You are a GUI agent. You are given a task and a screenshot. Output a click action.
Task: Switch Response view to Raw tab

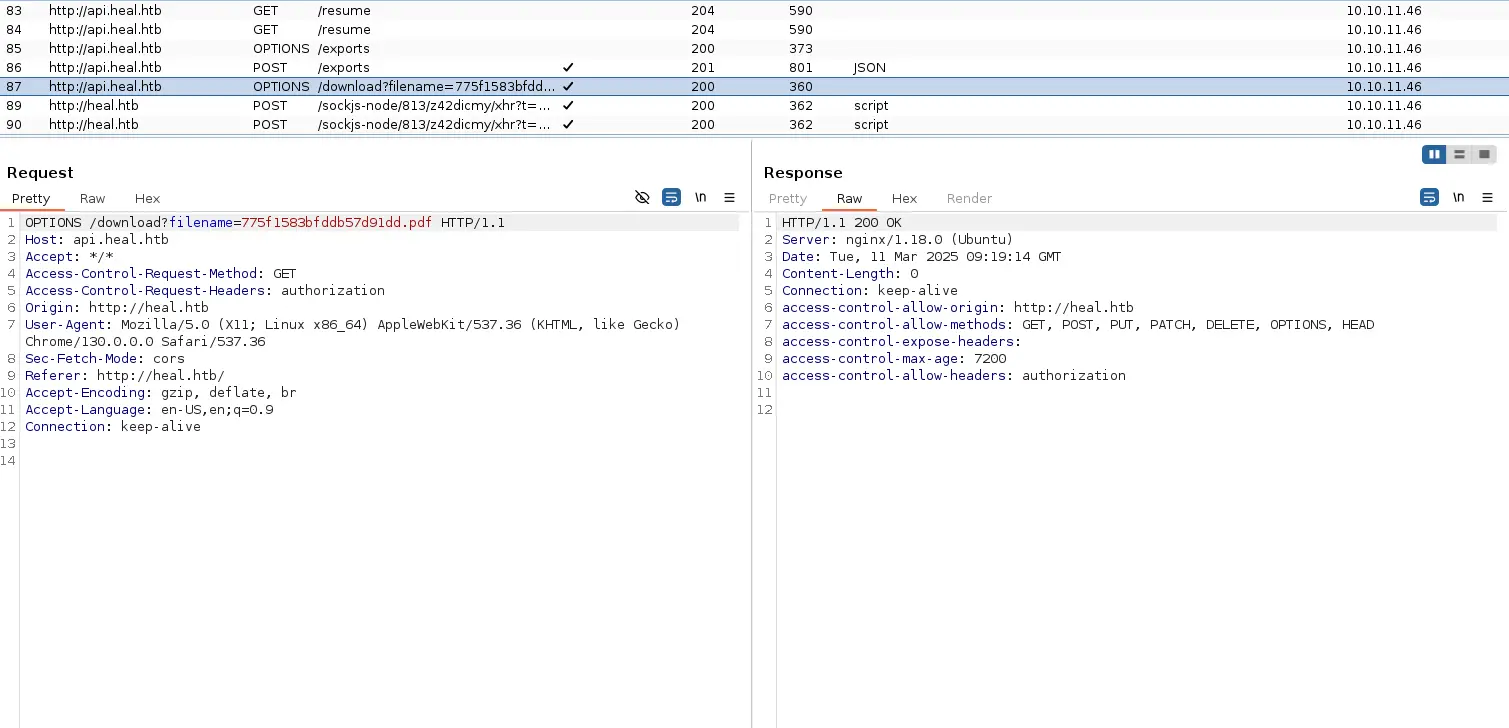tap(849, 199)
